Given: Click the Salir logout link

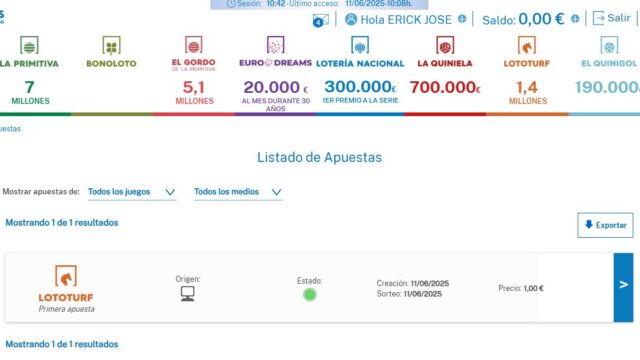Looking at the screenshot, I should pyautogui.click(x=611, y=18).
